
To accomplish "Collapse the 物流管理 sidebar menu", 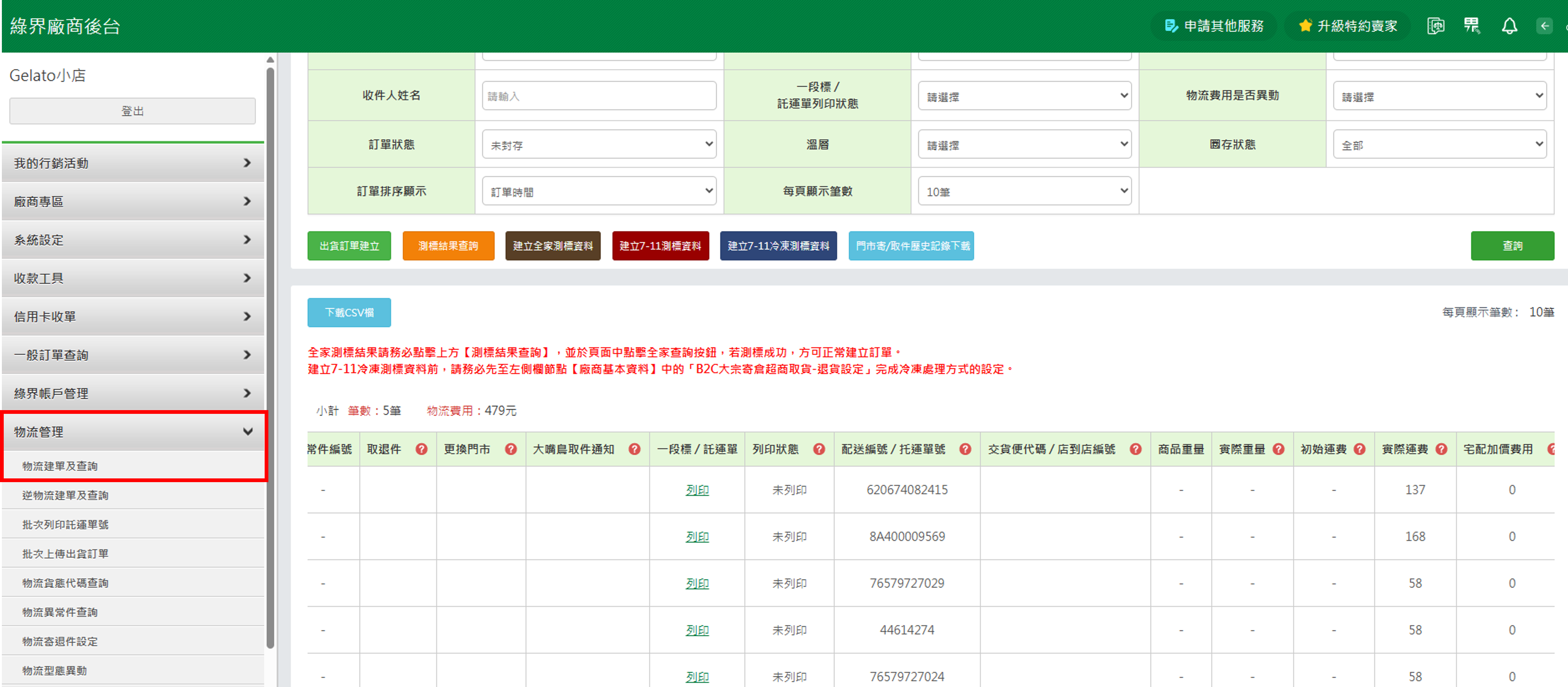I will click(133, 432).
